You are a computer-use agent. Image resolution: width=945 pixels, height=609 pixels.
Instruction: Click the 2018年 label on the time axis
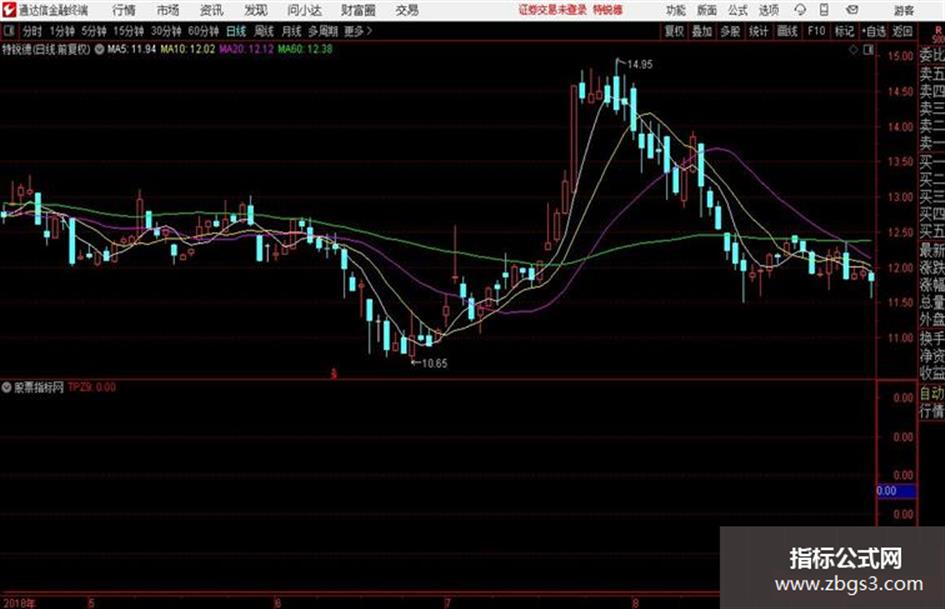[19, 603]
